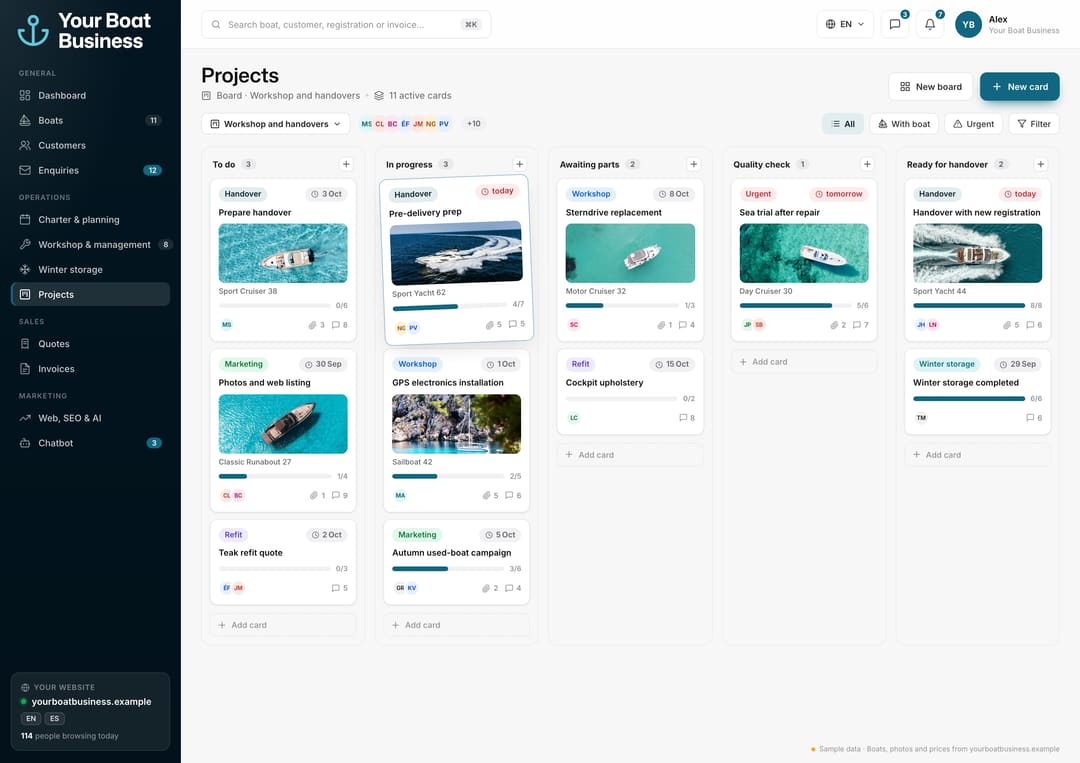The height and width of the screenshot is (763, 1080).
Task: Click comment icon on Cockpit upholstery card
Action: pos(683,417)
